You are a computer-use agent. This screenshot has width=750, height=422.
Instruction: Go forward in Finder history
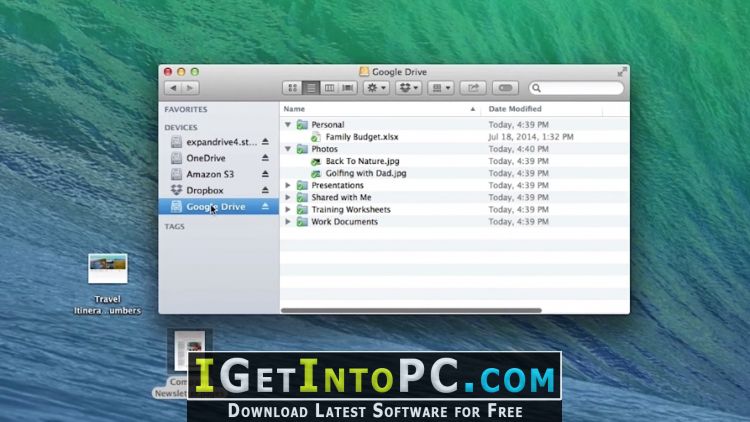point(190,88)
